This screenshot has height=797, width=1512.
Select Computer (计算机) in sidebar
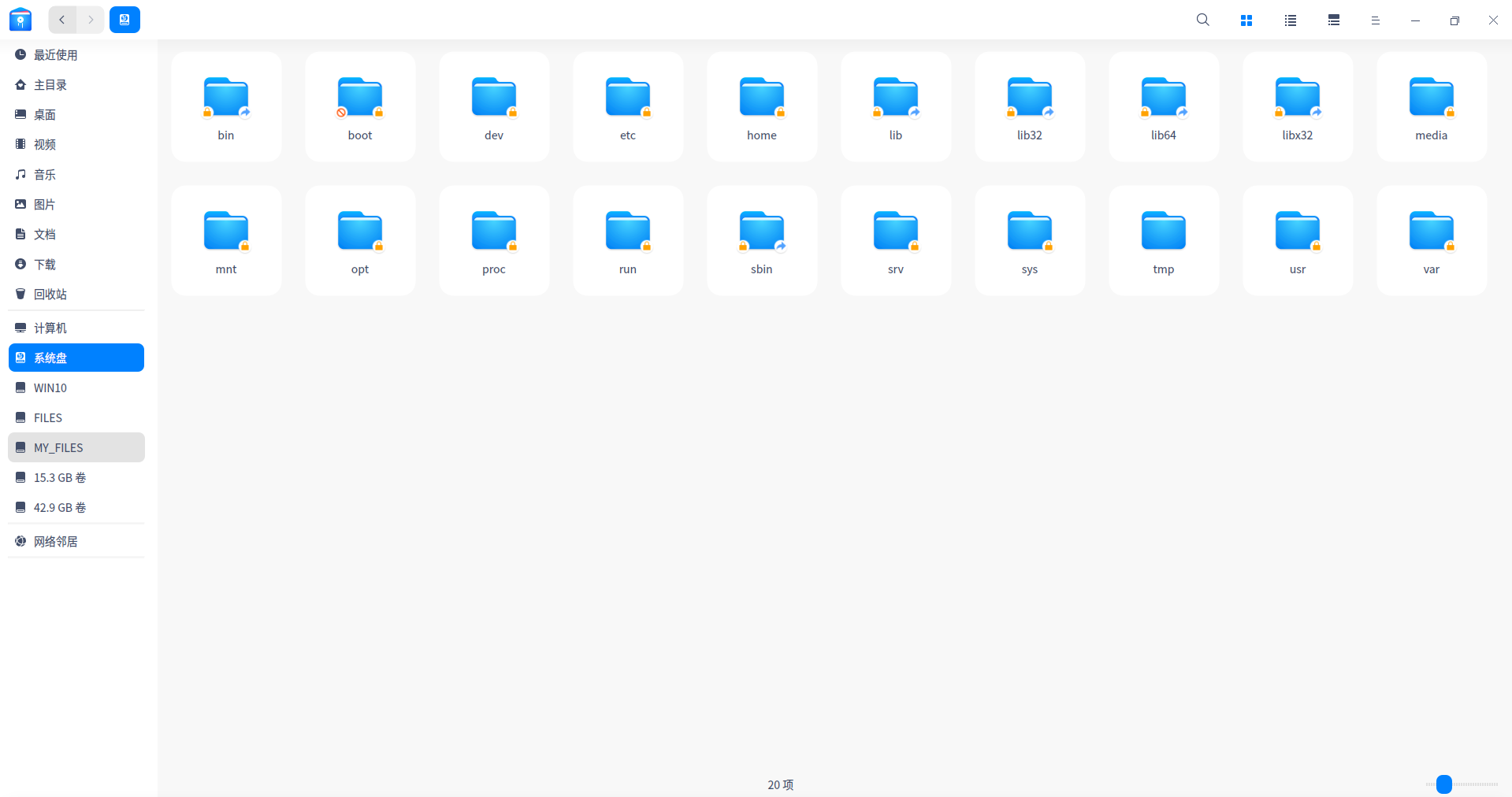[50, 328]
